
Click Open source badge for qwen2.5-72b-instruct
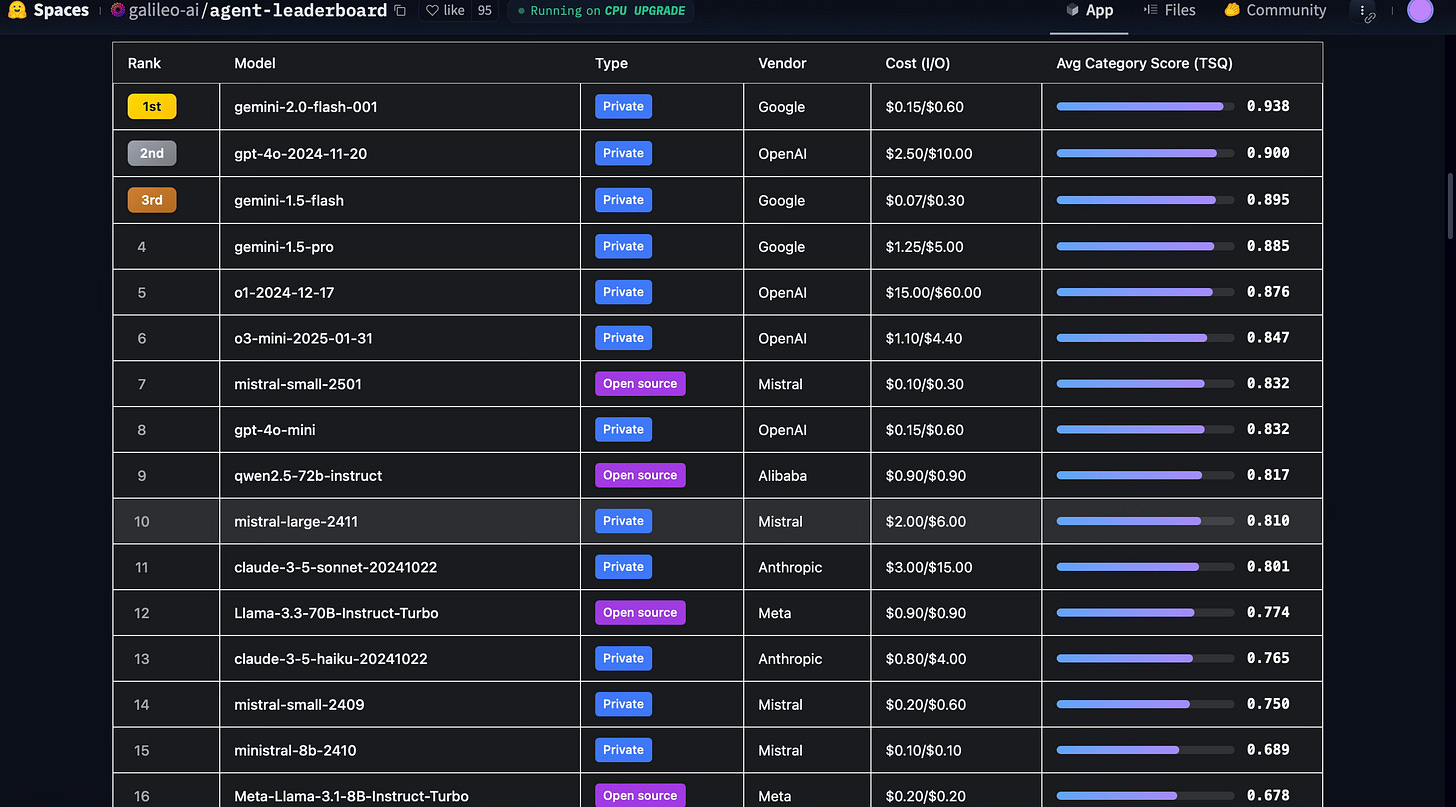click(640, 475)
